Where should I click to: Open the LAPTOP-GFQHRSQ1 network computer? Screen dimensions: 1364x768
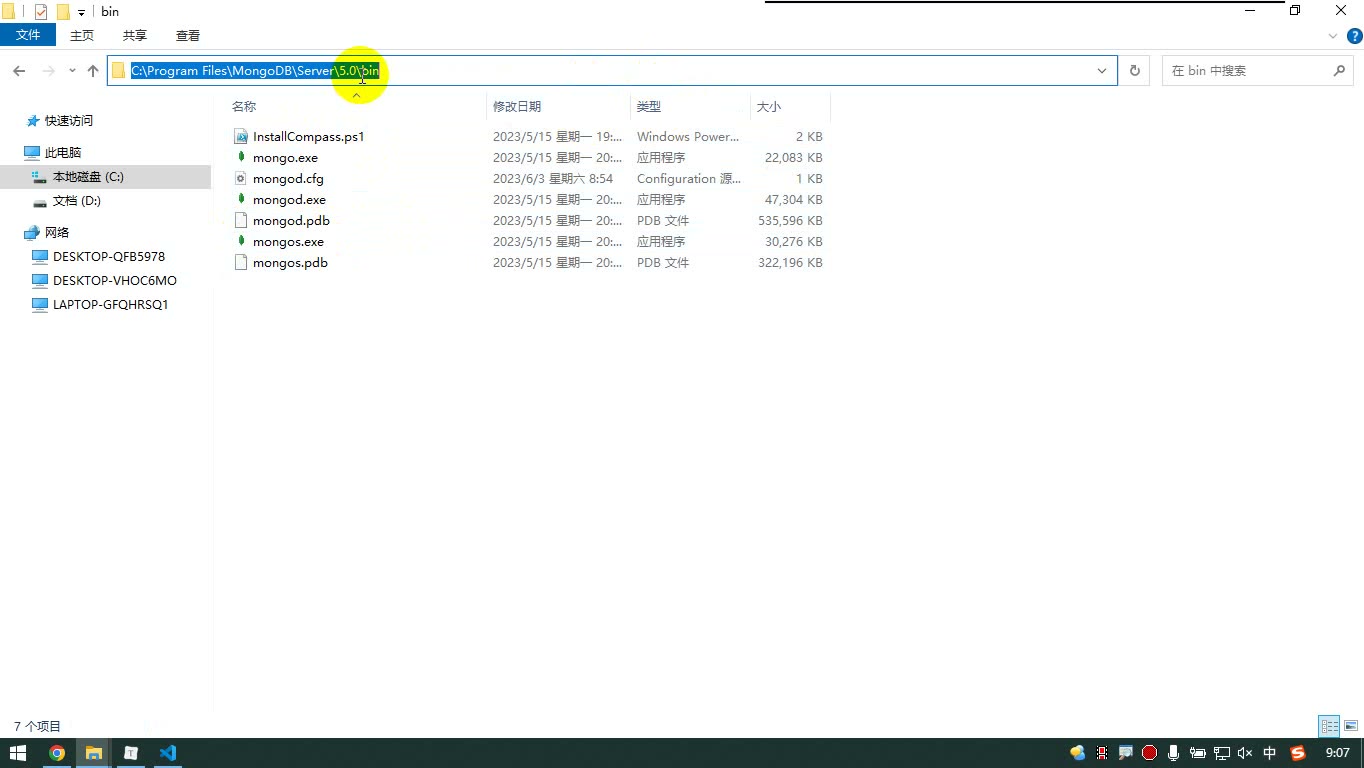(x=110, y=305)
